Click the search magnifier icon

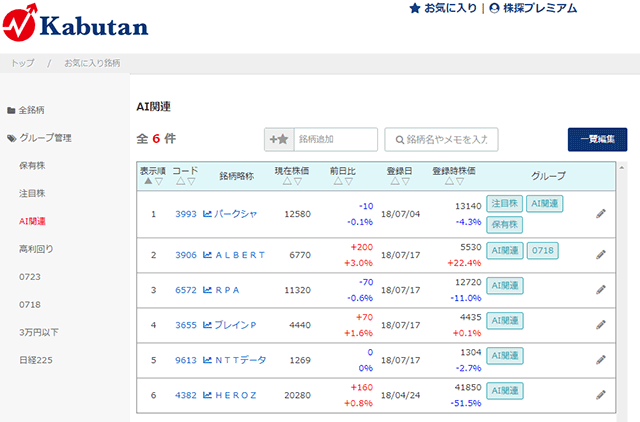click(400, 140)
